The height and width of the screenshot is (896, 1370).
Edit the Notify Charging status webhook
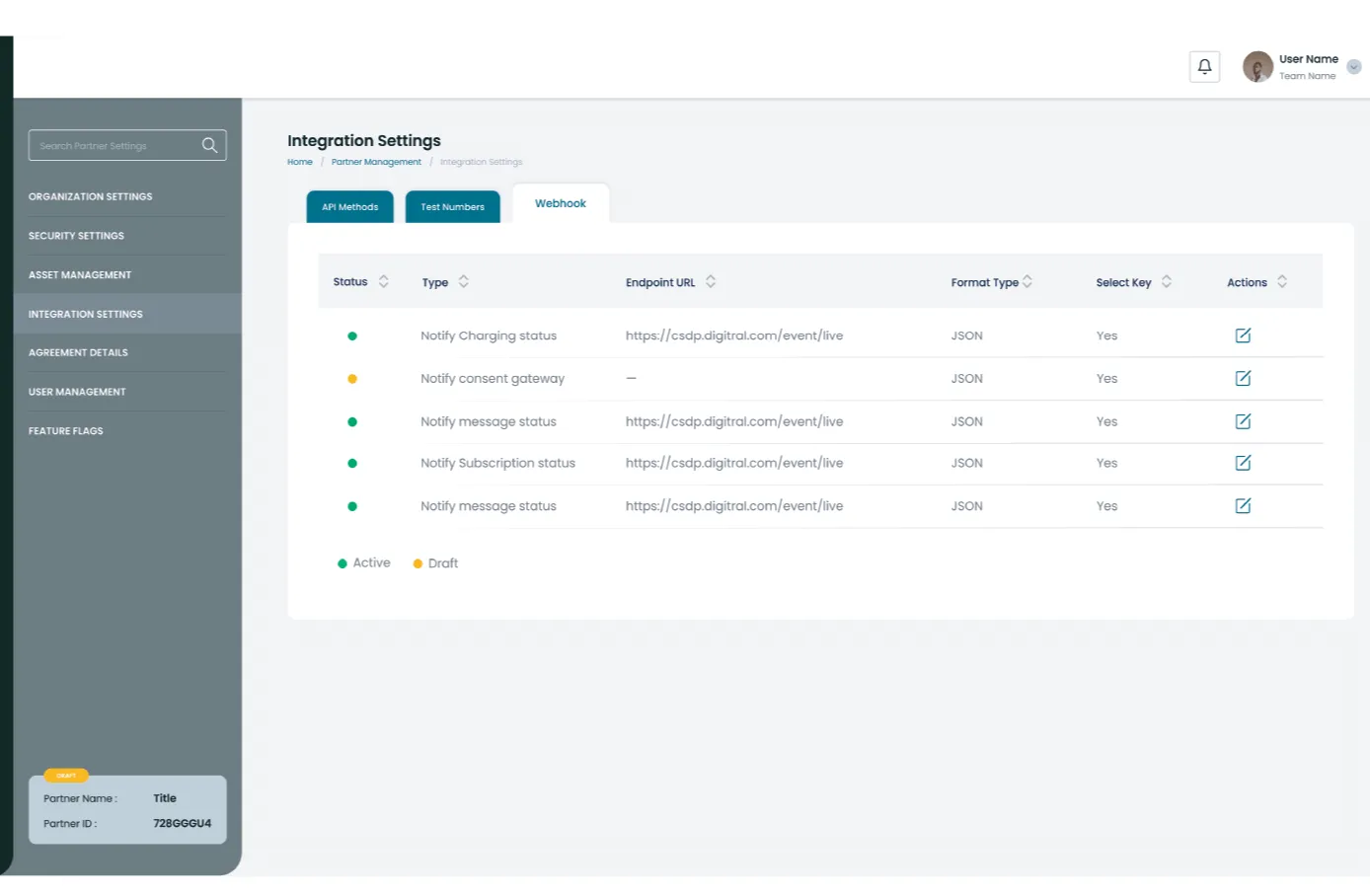[1243, 336]
